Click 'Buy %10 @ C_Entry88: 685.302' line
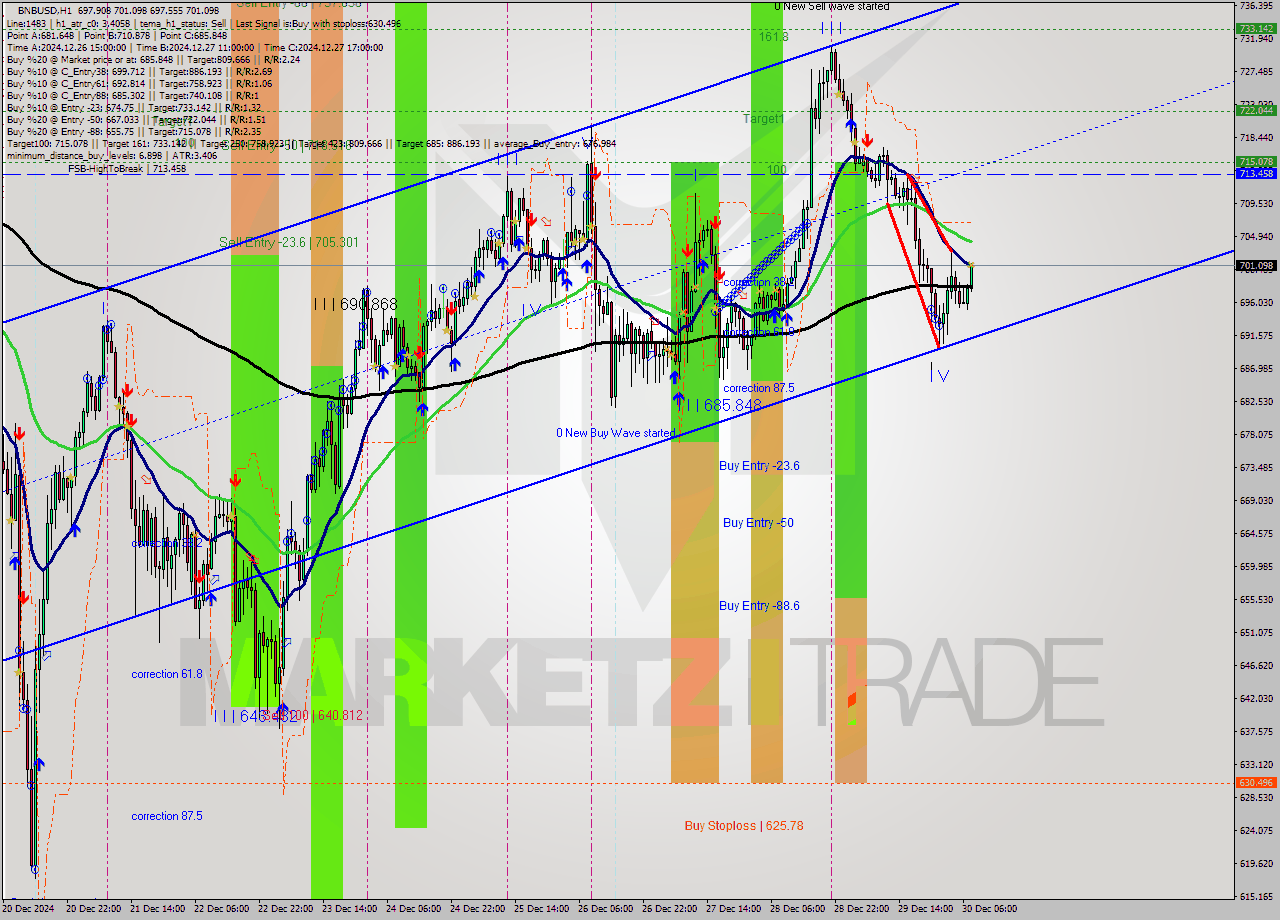 tap(133, 96)
